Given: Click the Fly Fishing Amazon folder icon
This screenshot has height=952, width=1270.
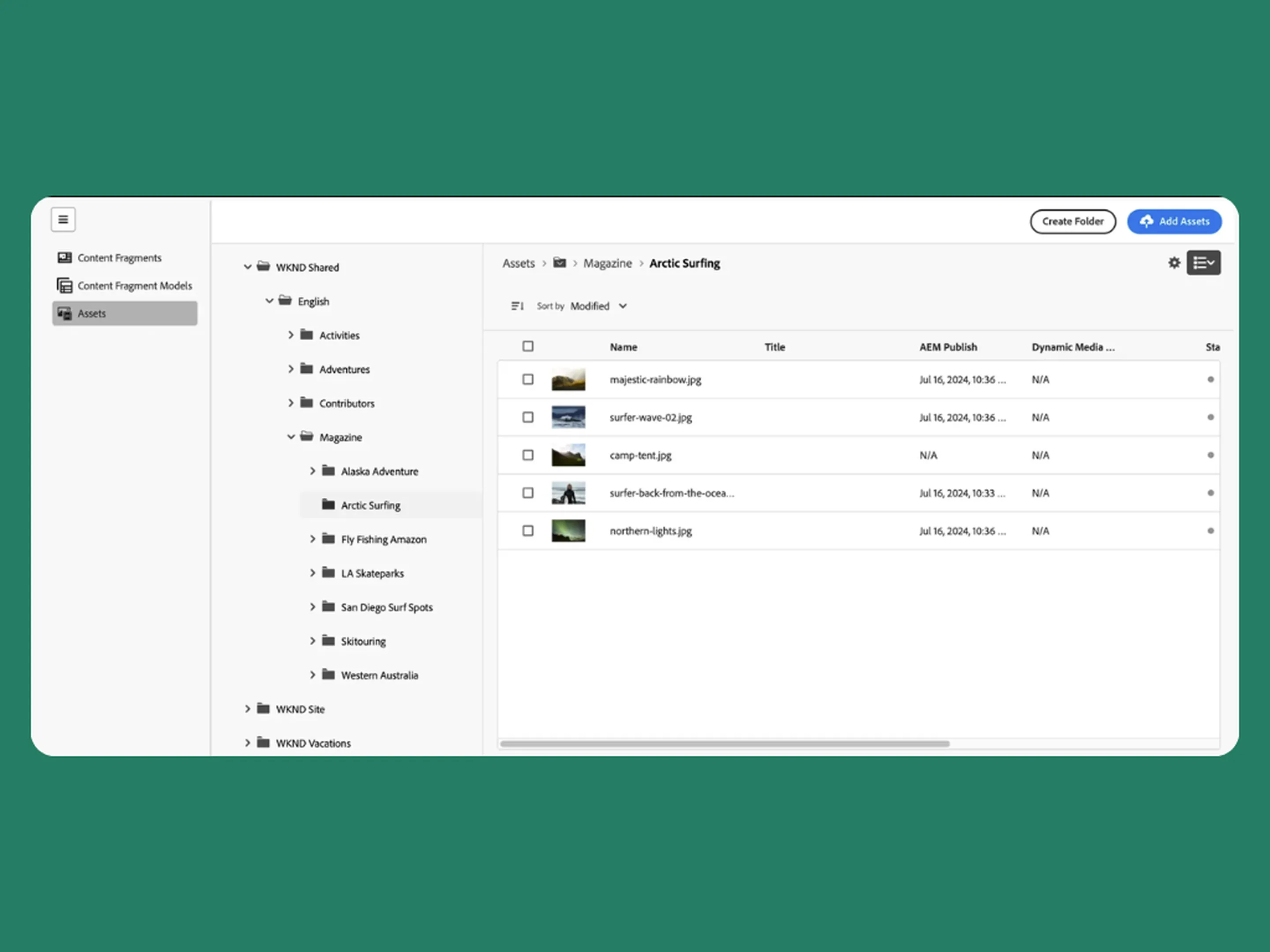Looking at the screenshot, I should [329, 538].
